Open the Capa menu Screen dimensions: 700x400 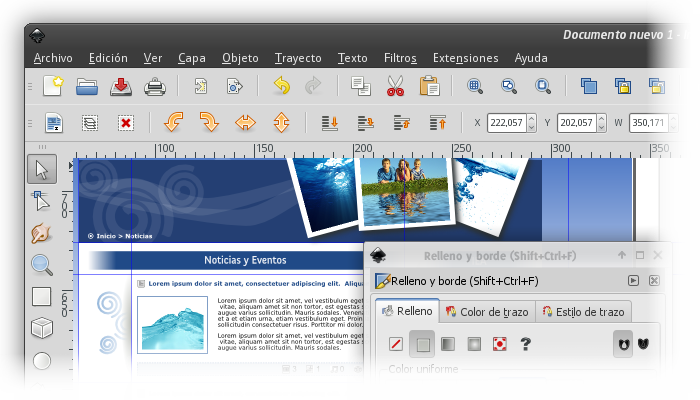(192, 58)
